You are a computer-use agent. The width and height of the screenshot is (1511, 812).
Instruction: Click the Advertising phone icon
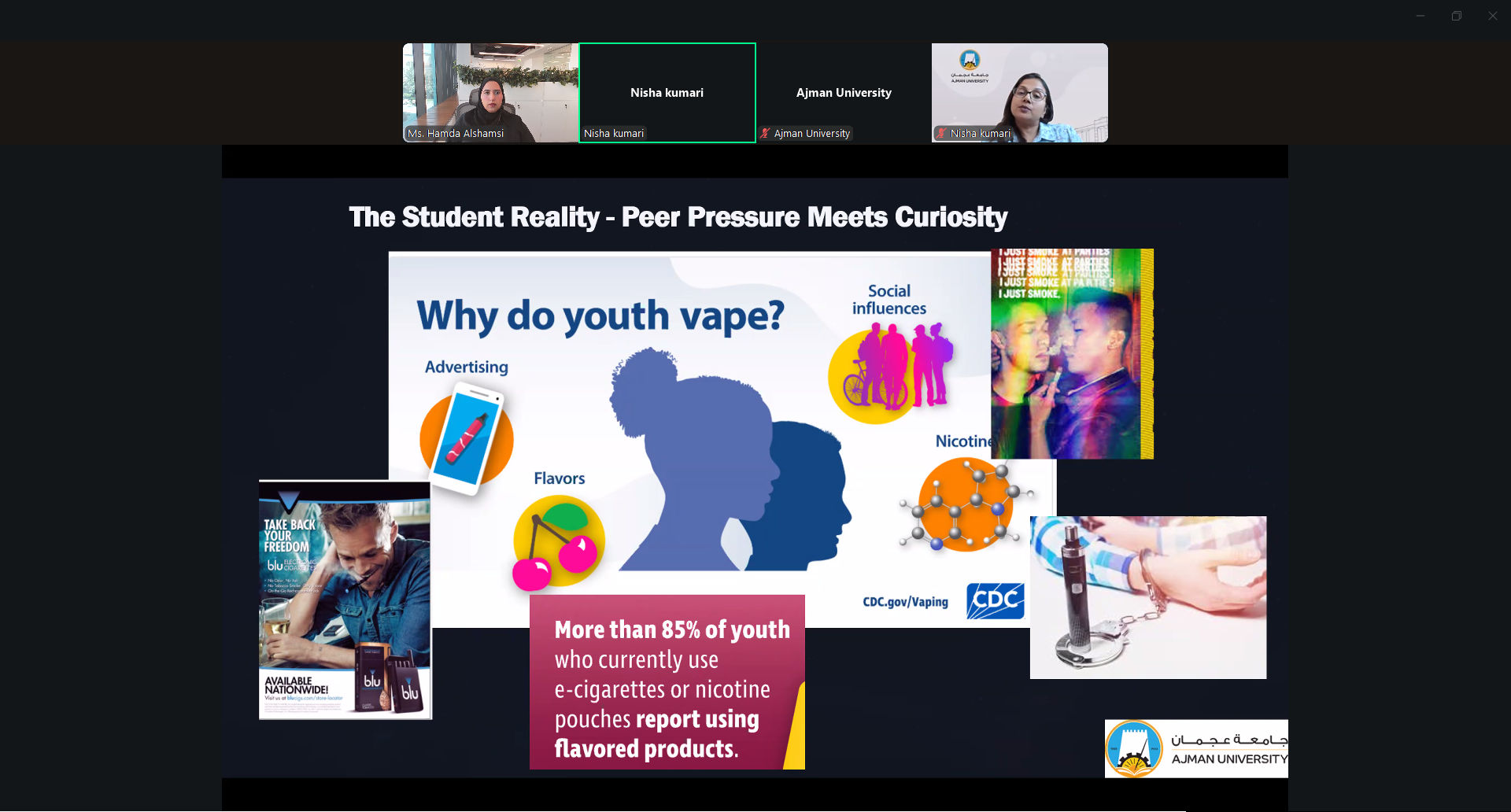click(x=467, y=438)
